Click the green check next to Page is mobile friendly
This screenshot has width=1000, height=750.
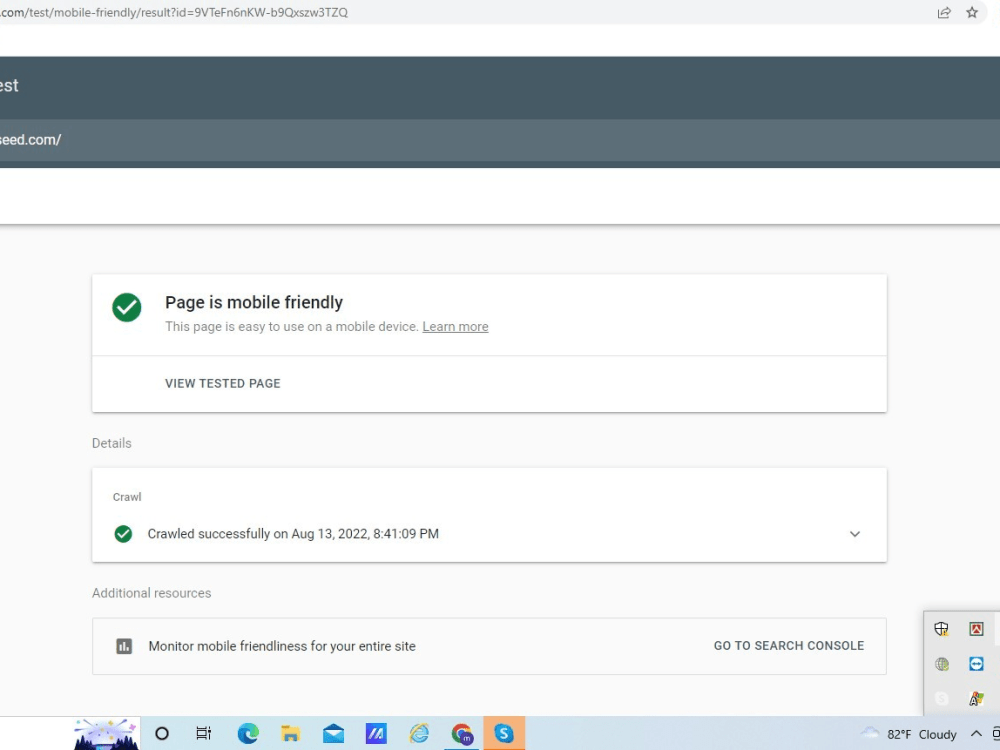(x=127, y=307)
